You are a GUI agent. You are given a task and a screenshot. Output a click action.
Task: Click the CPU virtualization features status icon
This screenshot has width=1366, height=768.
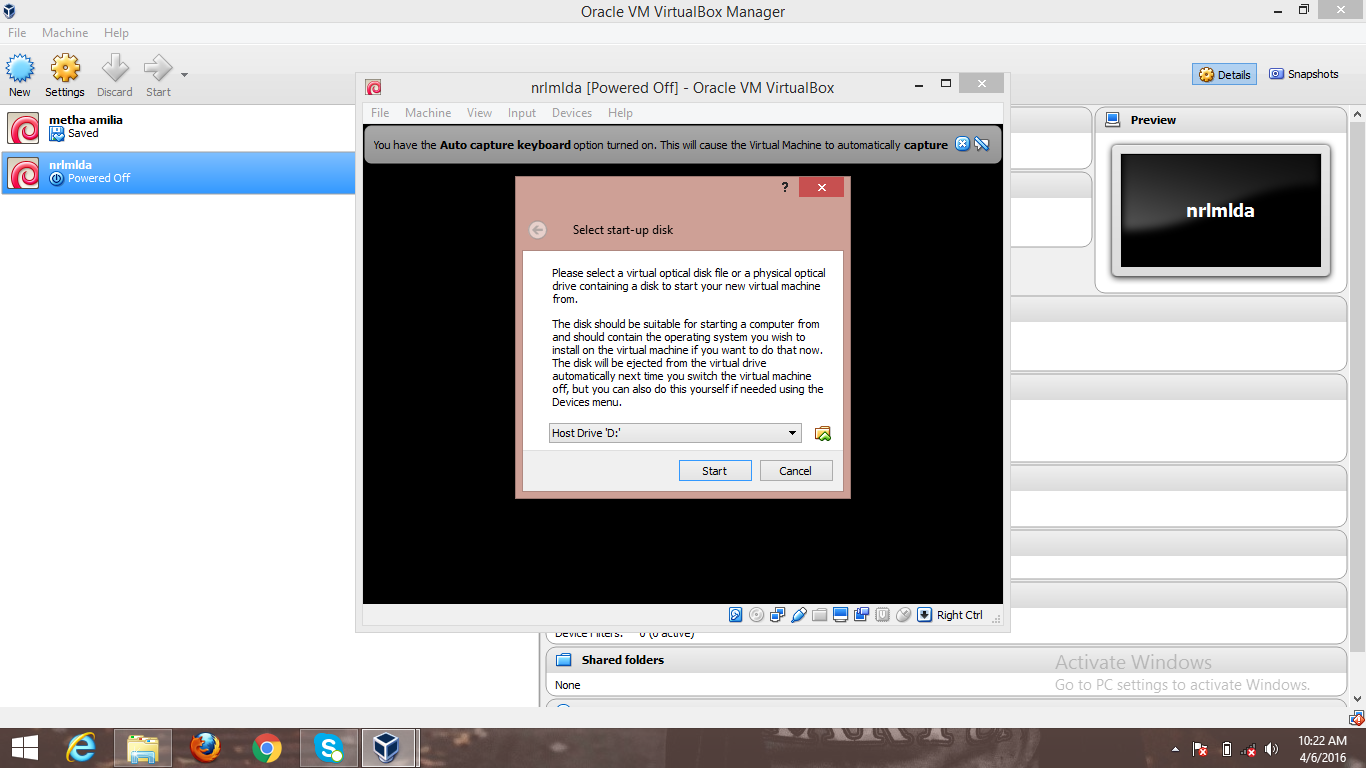[883, 615]
